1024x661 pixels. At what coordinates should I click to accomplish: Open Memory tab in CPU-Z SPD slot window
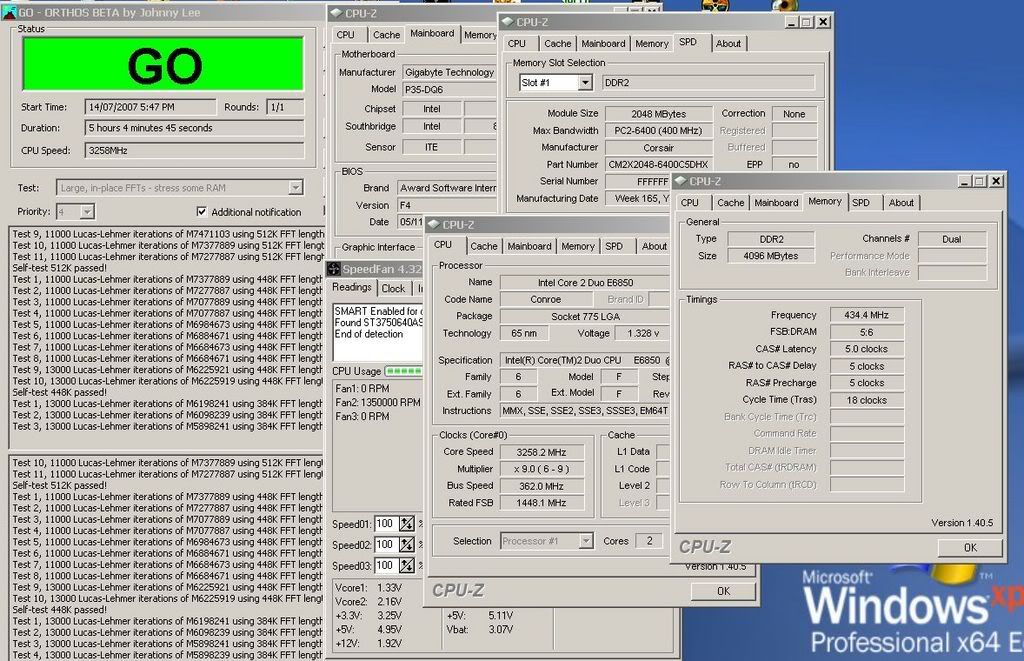652,44
